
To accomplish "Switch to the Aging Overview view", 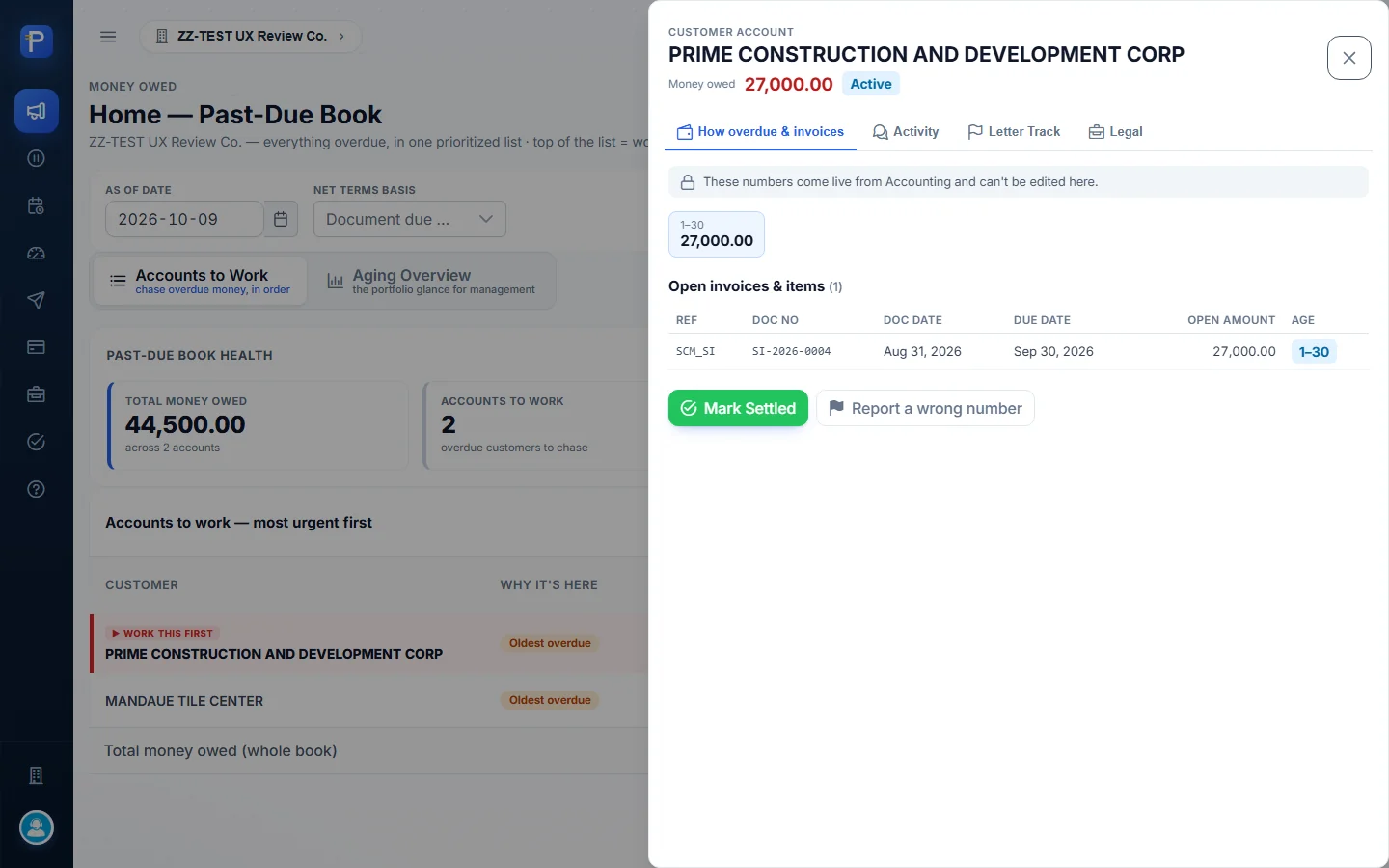I will click(430, 281).
